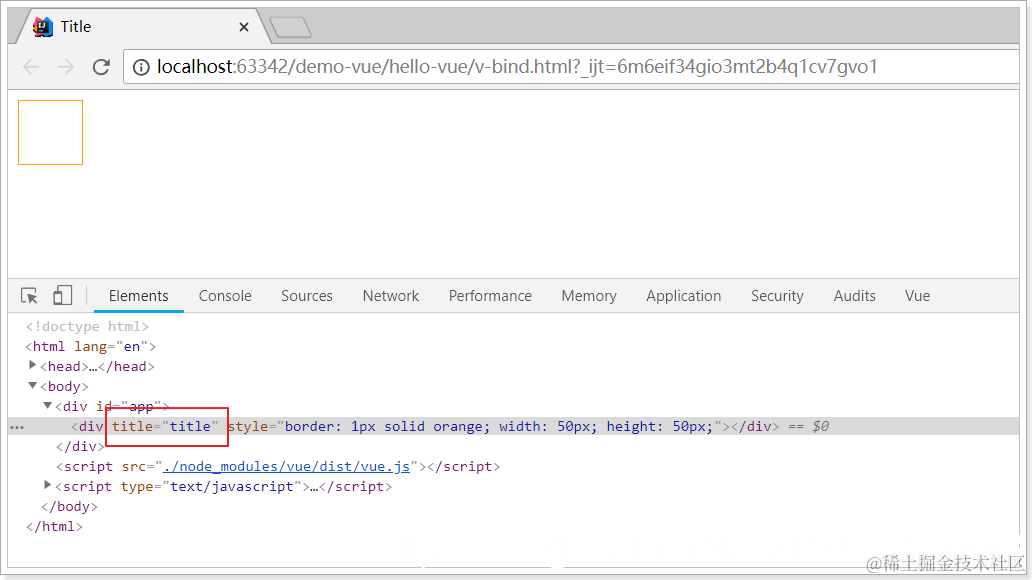Click the address bar URL field
Image resolution: width=1032 pixels, height=580 pixels.
pos(570,66)
